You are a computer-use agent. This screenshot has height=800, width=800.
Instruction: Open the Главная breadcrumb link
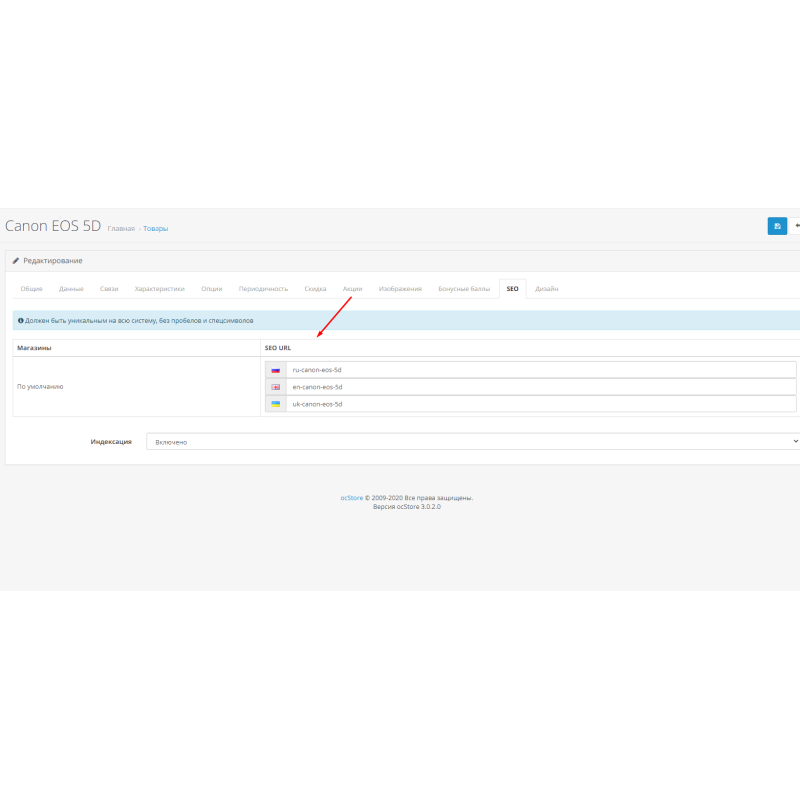[x=120, y=228]
